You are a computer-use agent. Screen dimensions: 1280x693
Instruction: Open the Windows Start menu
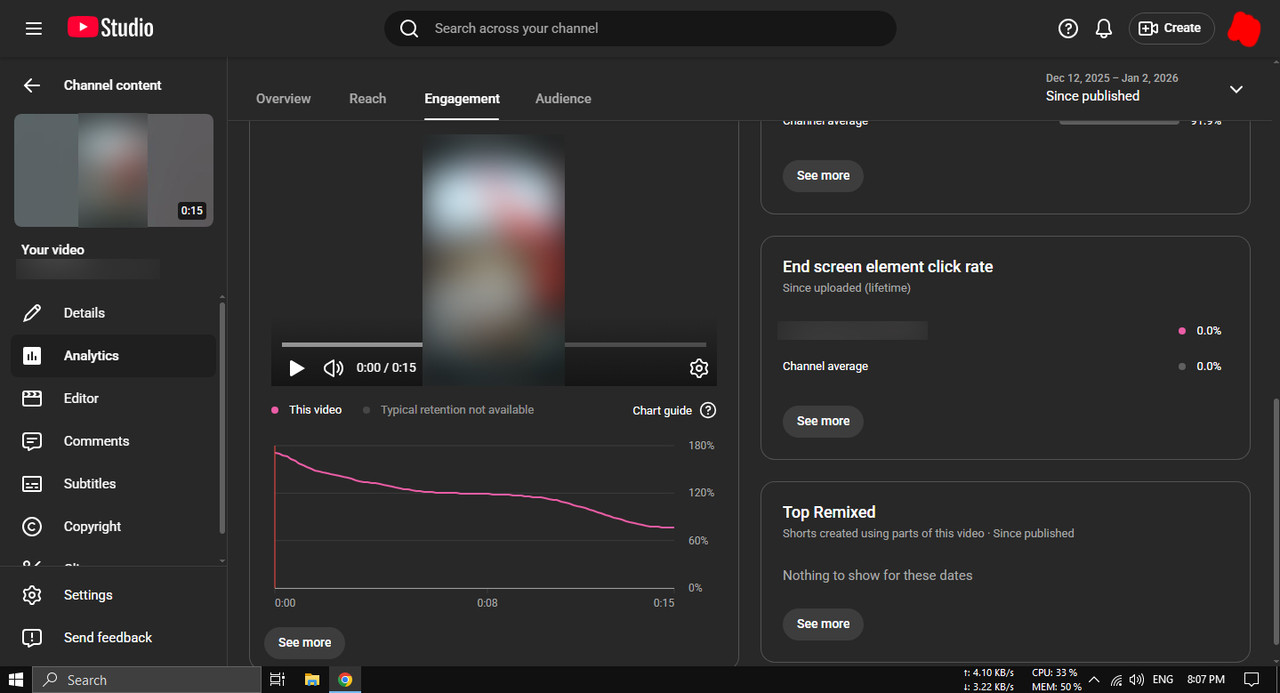coord(16,680)
